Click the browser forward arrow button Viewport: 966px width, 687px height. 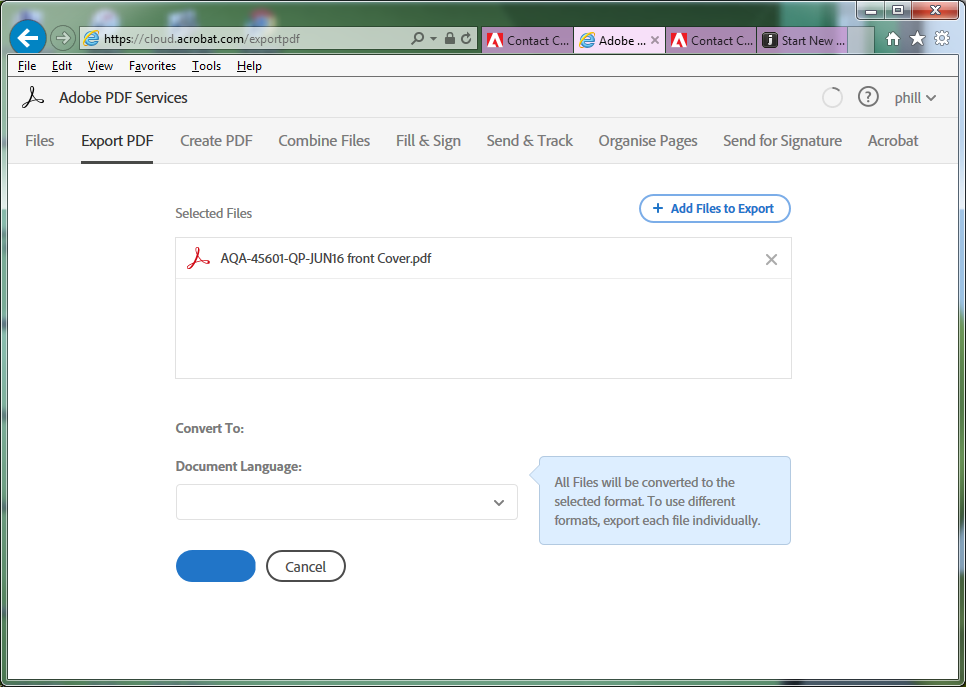[62, 38]
